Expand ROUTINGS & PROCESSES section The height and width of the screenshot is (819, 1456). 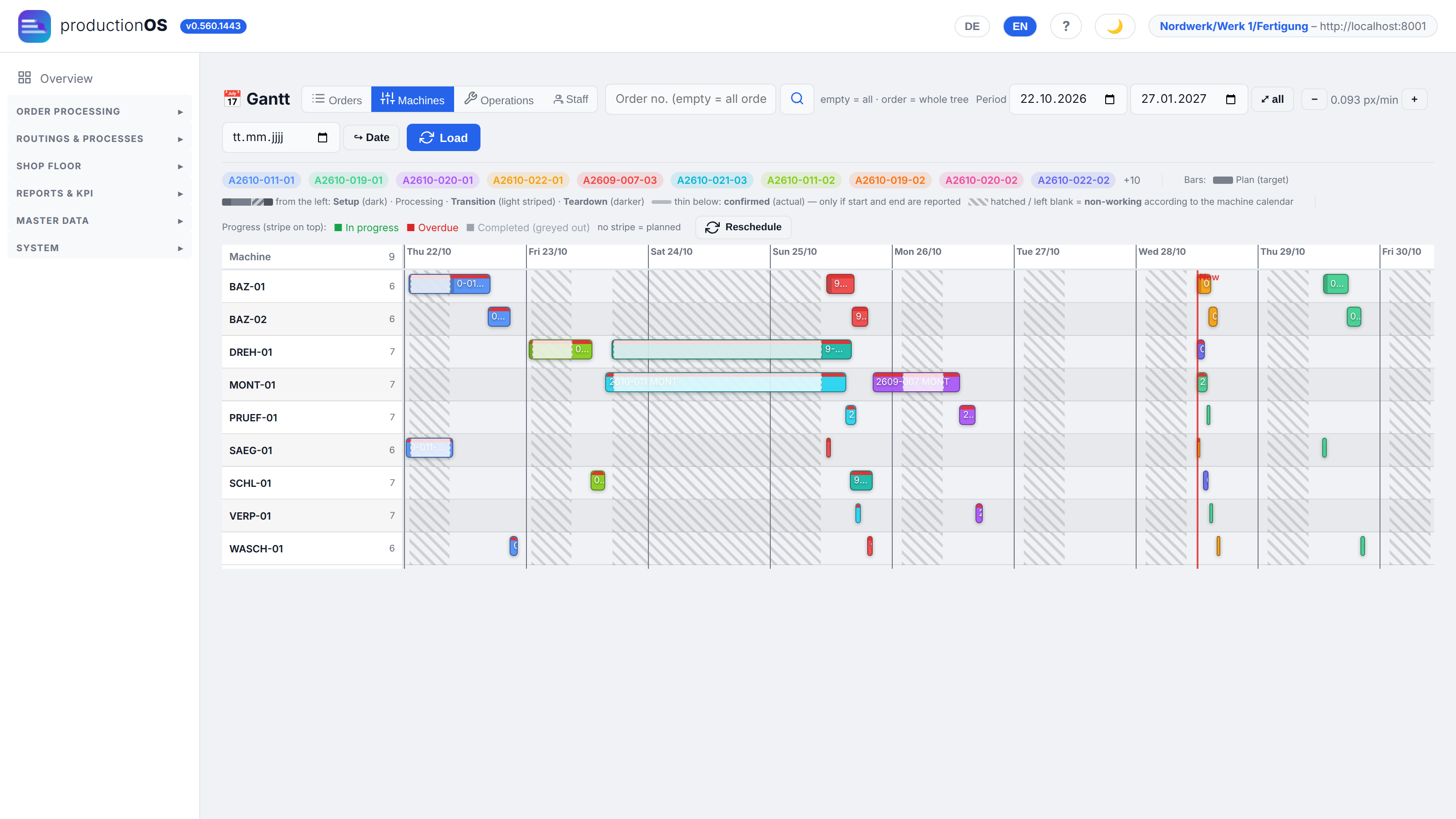point(100,138)
